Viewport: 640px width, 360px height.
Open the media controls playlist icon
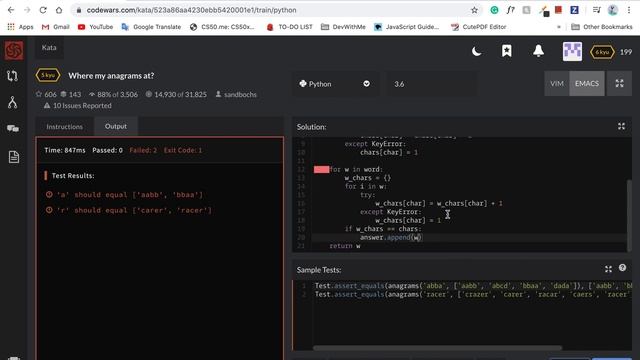pyautogui.click(x=596, y=10)
